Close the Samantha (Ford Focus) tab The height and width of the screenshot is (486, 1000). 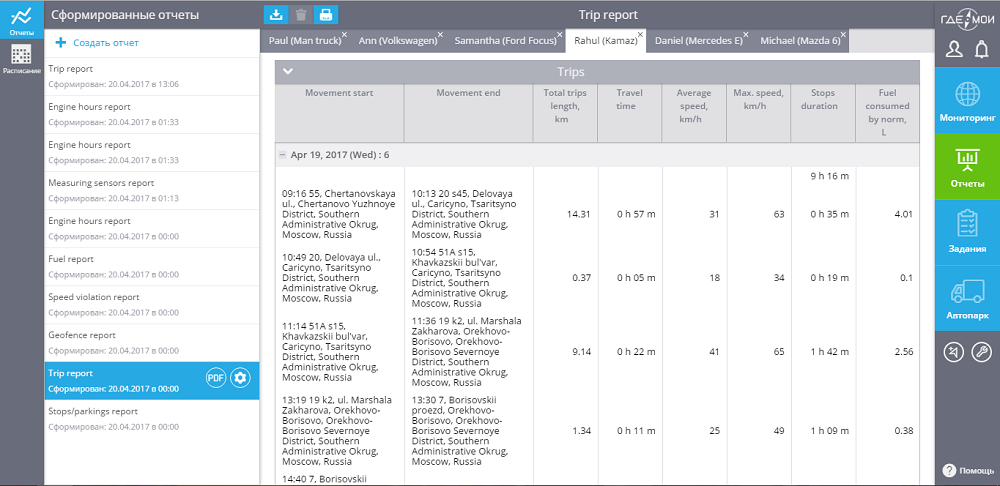point(558,34)
